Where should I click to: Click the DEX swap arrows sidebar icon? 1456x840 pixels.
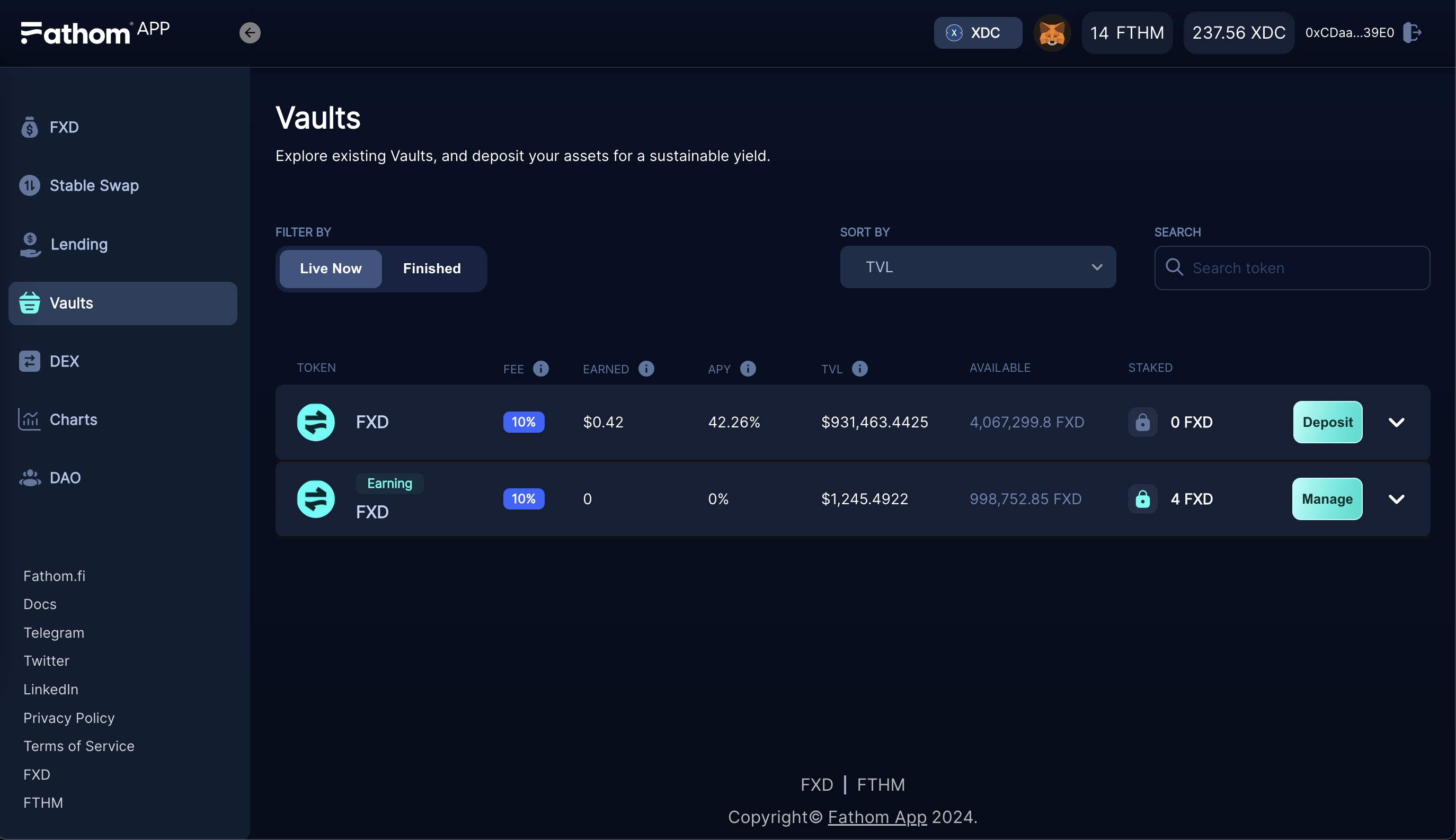click(30, 361)
